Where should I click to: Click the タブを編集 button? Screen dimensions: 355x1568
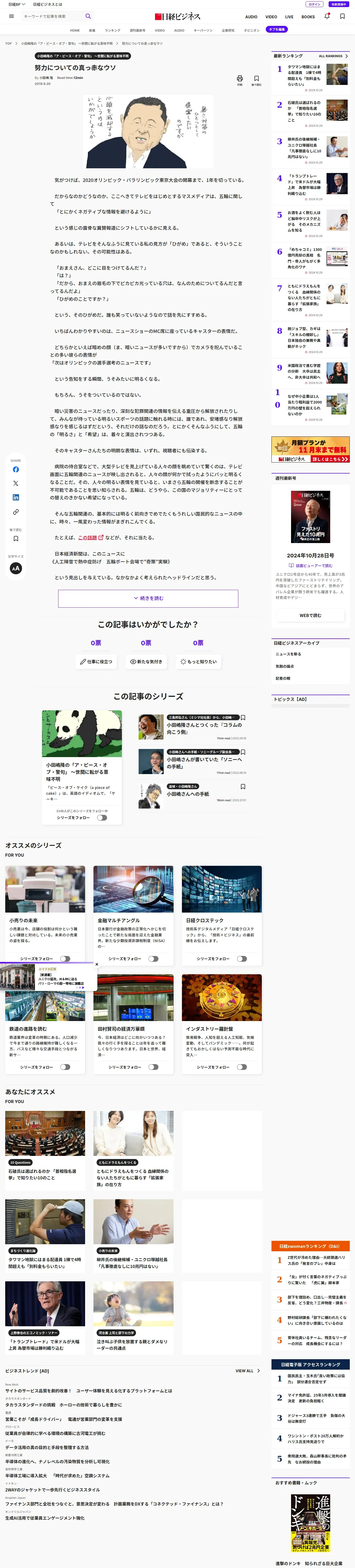[x=277, y=29]
